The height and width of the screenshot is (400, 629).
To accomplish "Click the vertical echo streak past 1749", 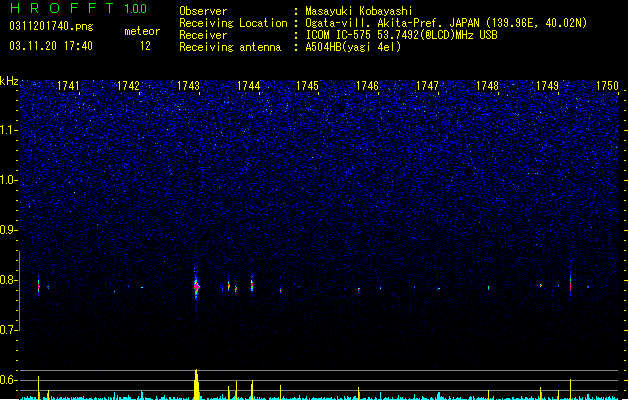I will (x=570, y=282).
